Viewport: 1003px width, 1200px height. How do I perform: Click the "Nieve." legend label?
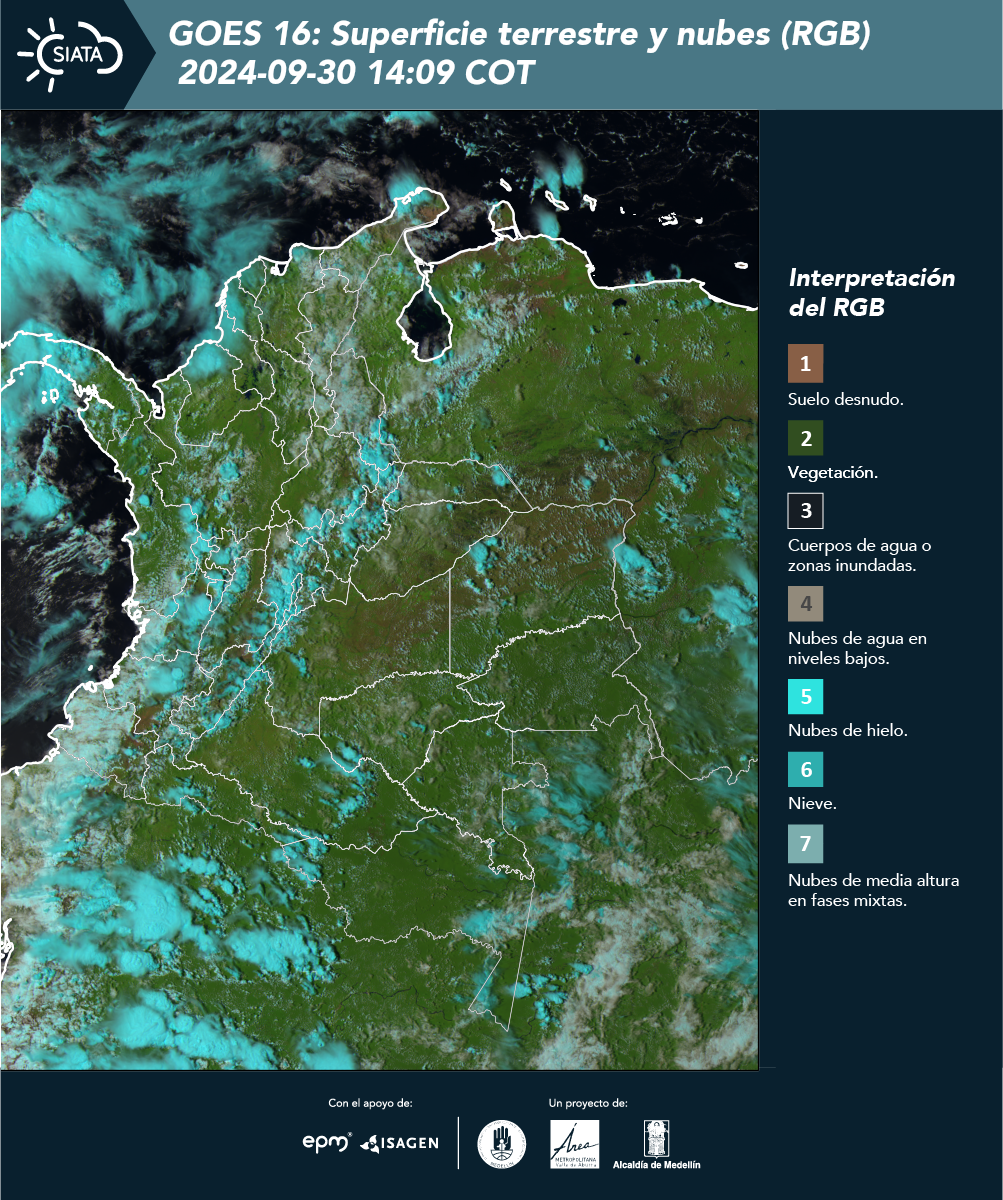[x=812, y=805]
